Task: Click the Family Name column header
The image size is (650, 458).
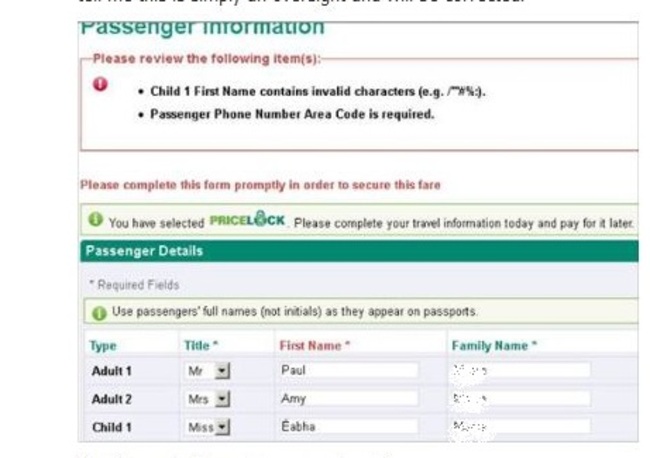Action: [x=494, y=346]
